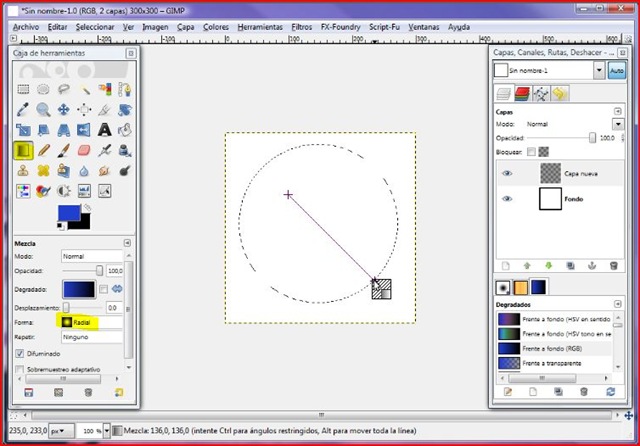This screenshot has width=640, height=446.
Task: Enable Sobremuestreo adaptativo checkbox
Action: point(21,370)
